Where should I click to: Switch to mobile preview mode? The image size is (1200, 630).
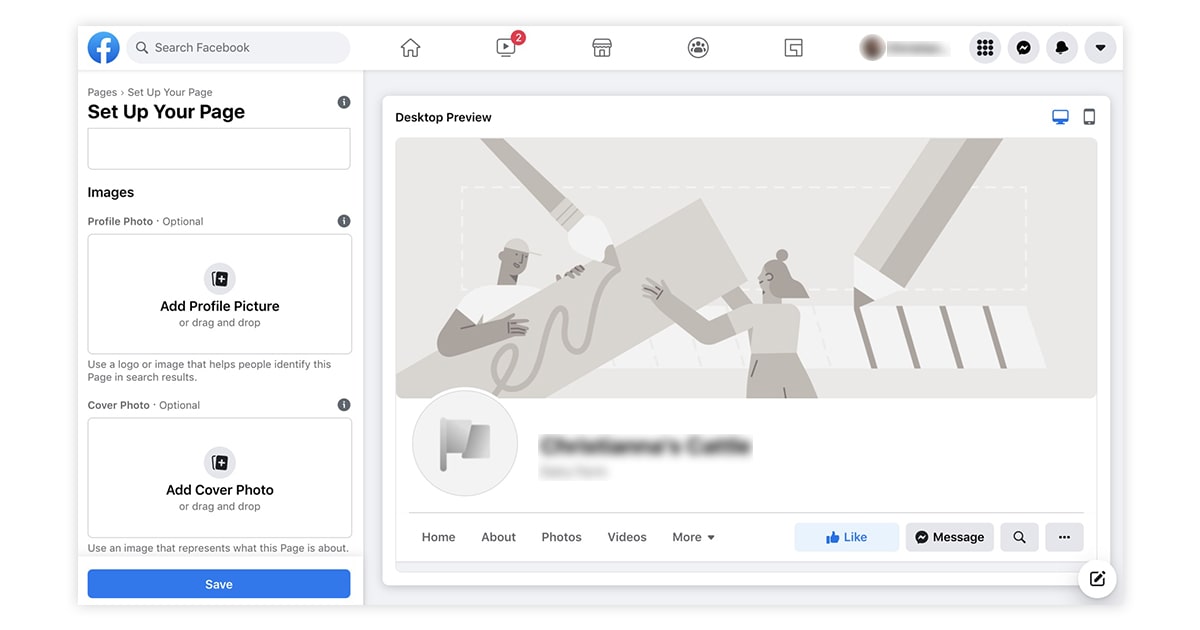click(1089, 117)
